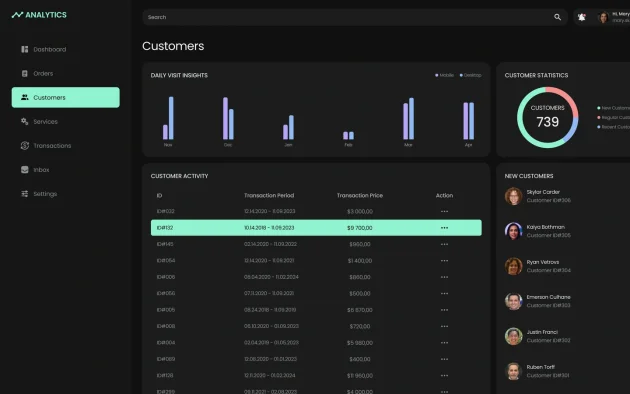Open action menu for $5 980,00 row
Screen dimensions: 630x394
coord(444,343)
